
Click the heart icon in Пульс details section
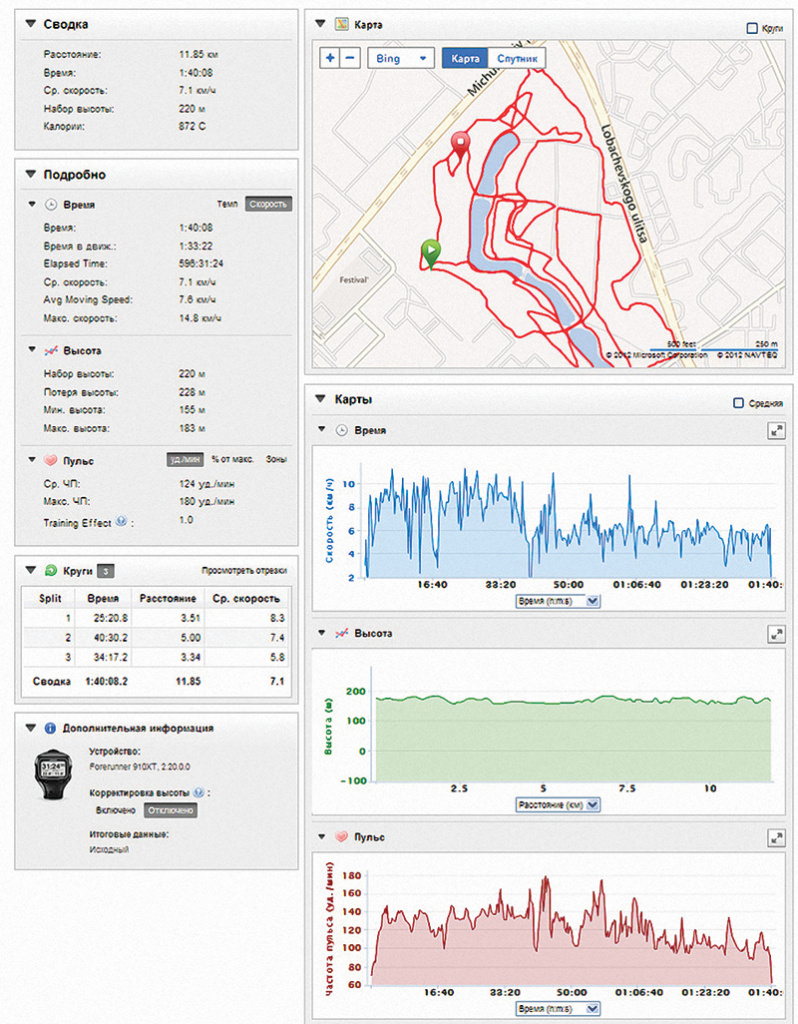pyautogui.click(x=51, y=460)
